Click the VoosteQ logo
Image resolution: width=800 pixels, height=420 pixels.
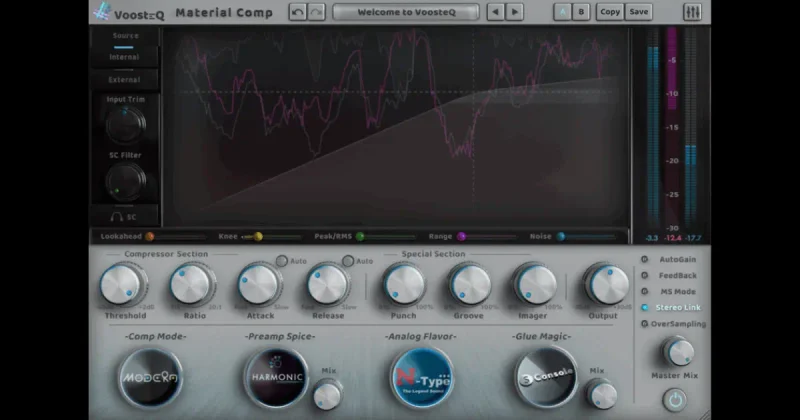pyautogui.click(x=129, y=13)
